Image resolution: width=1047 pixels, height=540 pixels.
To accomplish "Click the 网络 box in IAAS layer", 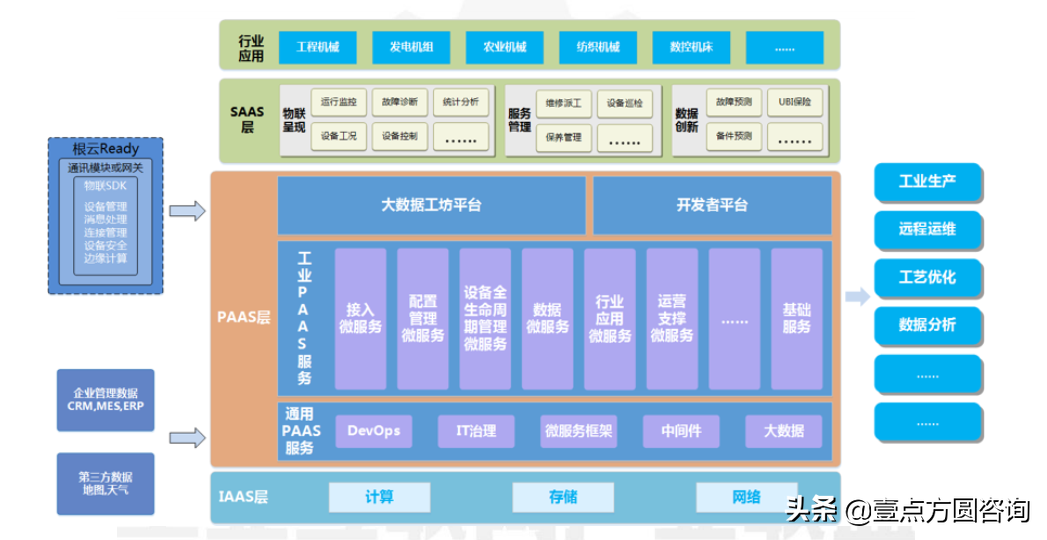I will click(746, 497).
